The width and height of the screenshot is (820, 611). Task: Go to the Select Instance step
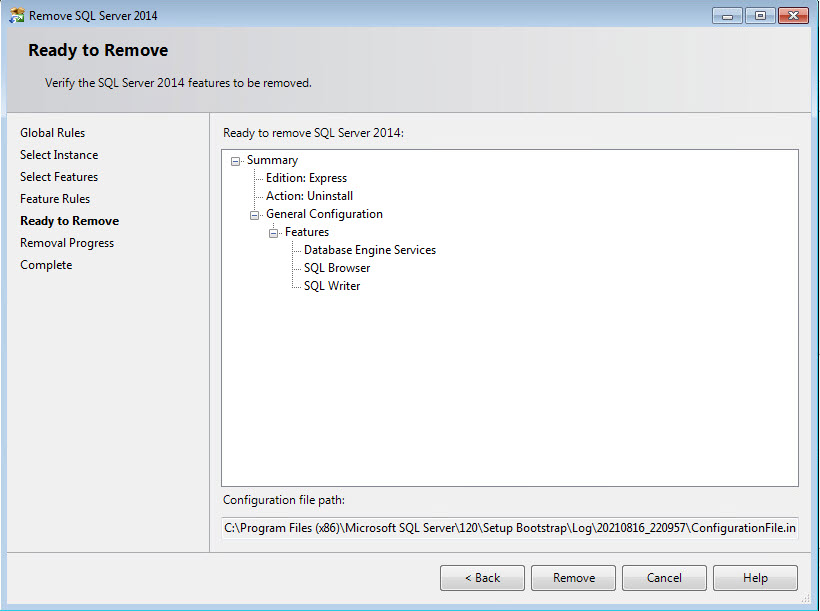[x=59, y=155]
